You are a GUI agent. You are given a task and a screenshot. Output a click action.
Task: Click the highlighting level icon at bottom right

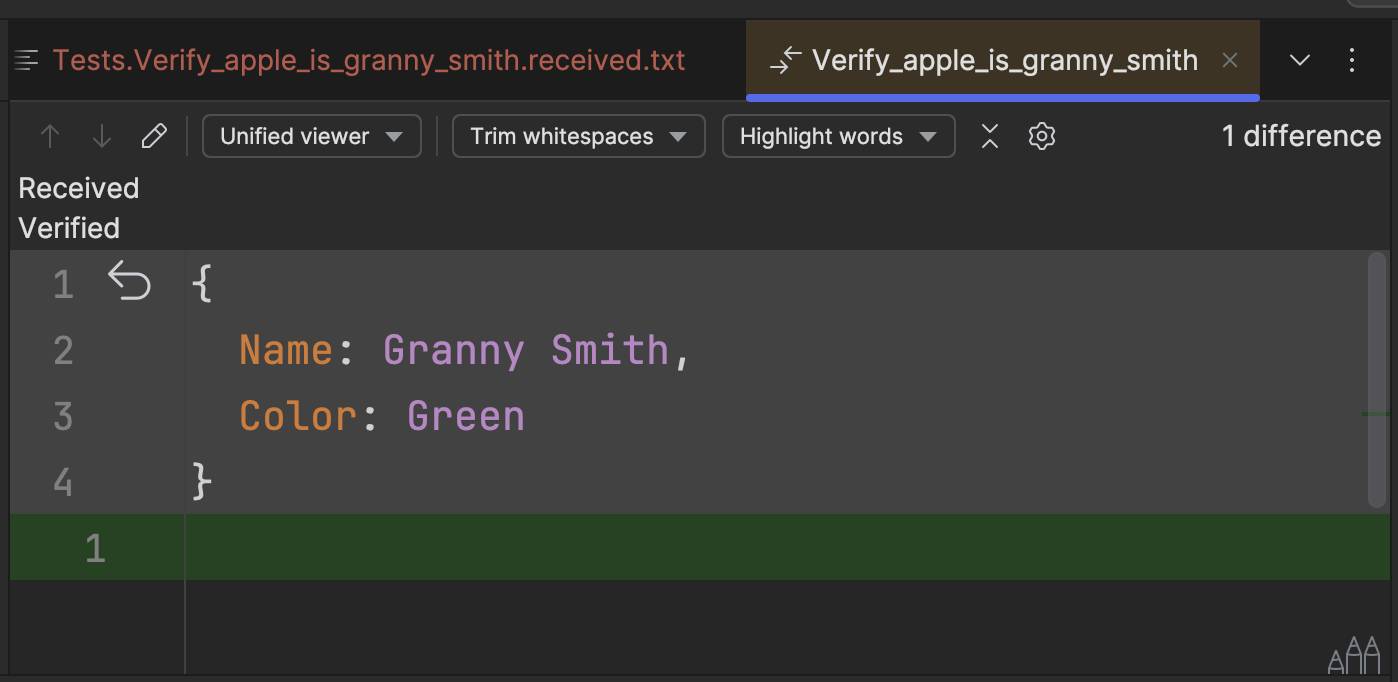[x=1354, y=655]
